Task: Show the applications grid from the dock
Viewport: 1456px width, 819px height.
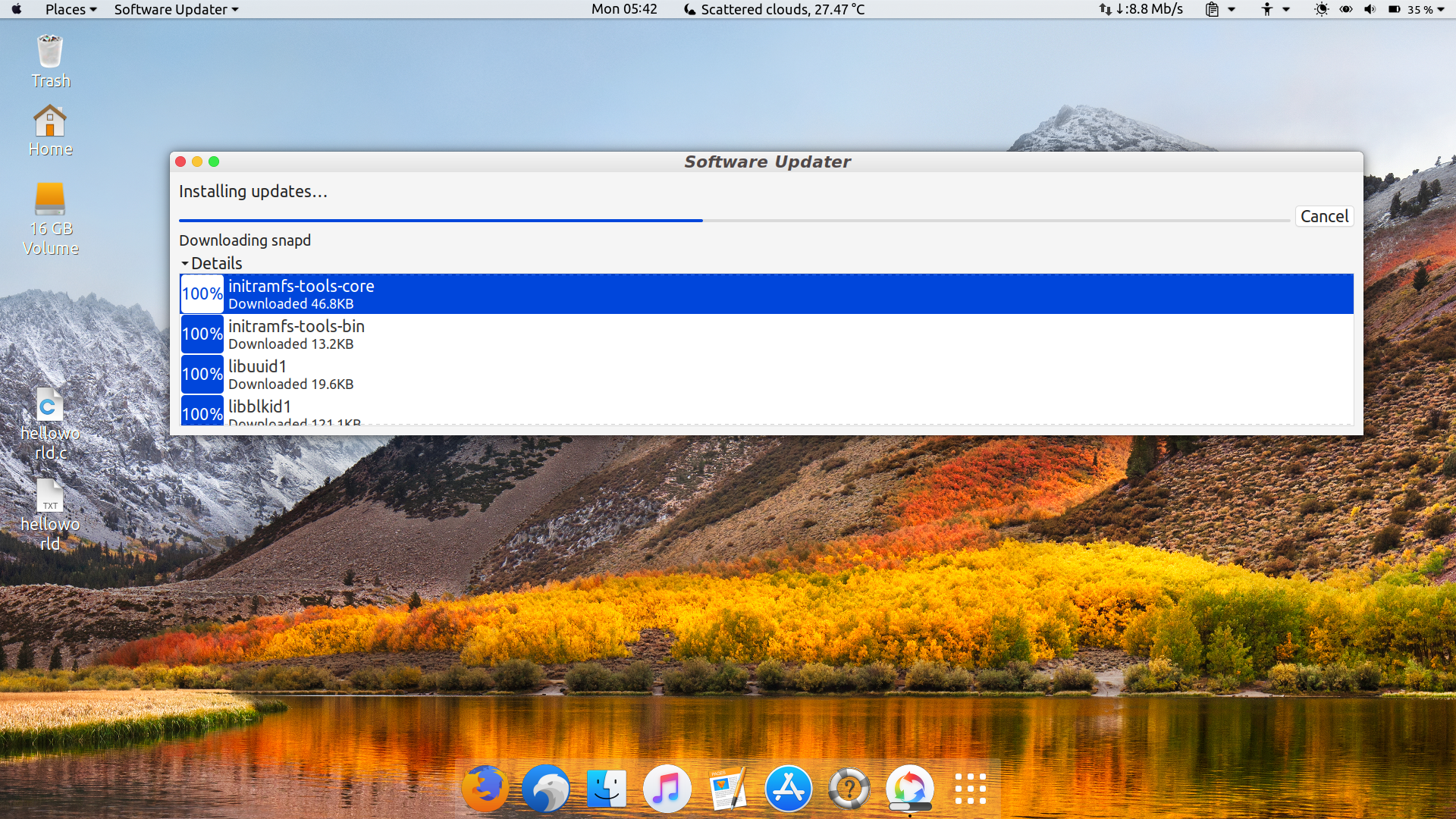Action: coord(970,788)
